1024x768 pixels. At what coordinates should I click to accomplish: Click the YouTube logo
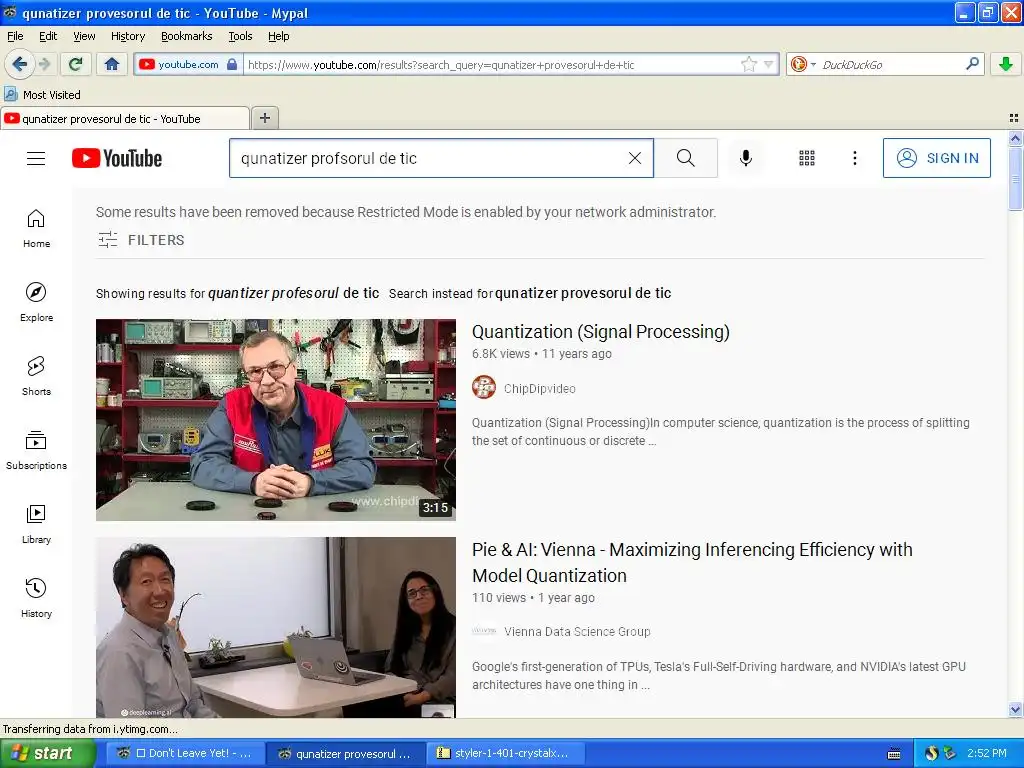pos(117,158)
